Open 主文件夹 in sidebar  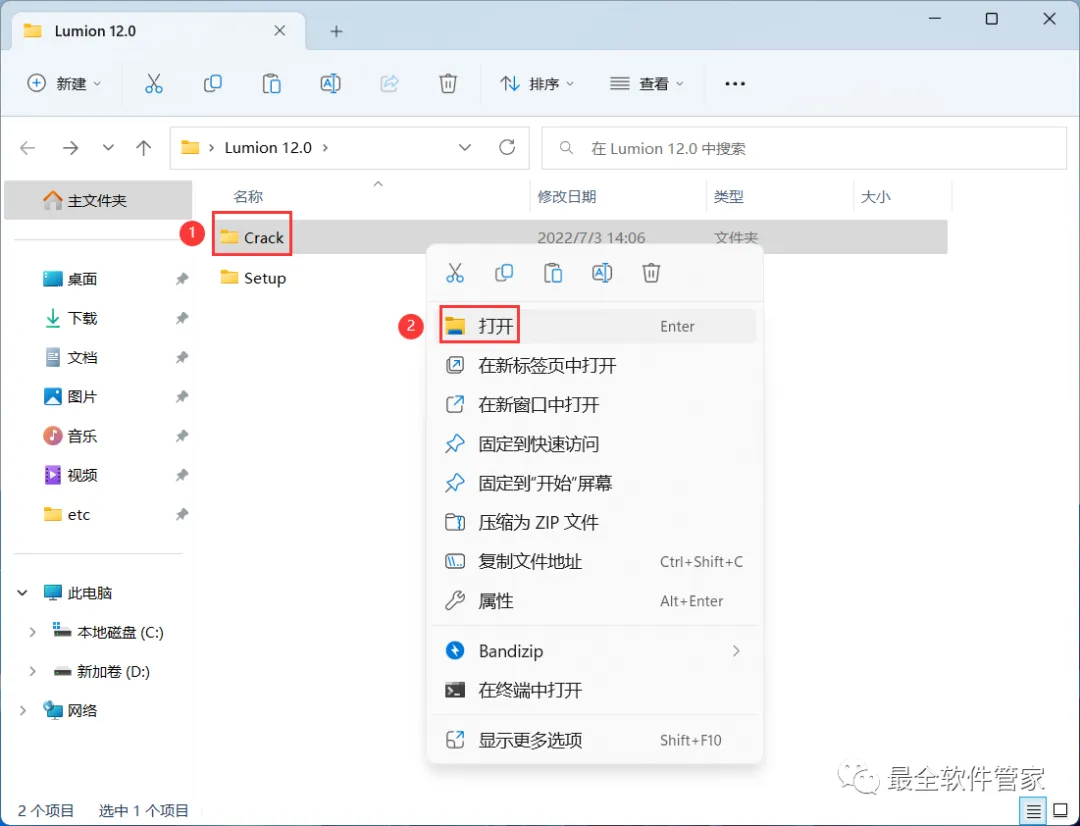coord(98,200)
